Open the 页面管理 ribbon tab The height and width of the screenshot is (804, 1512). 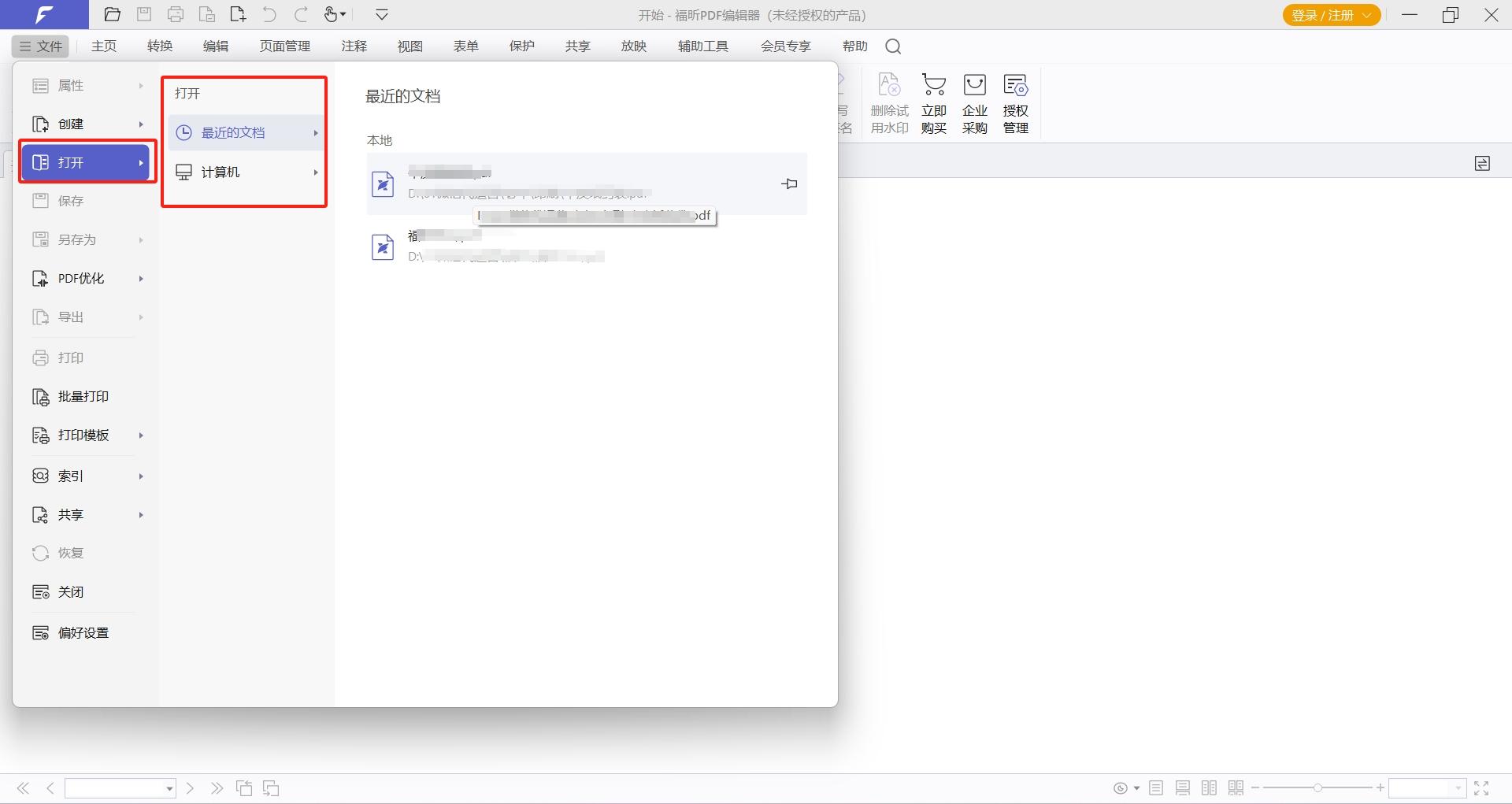tap(285, 46)
